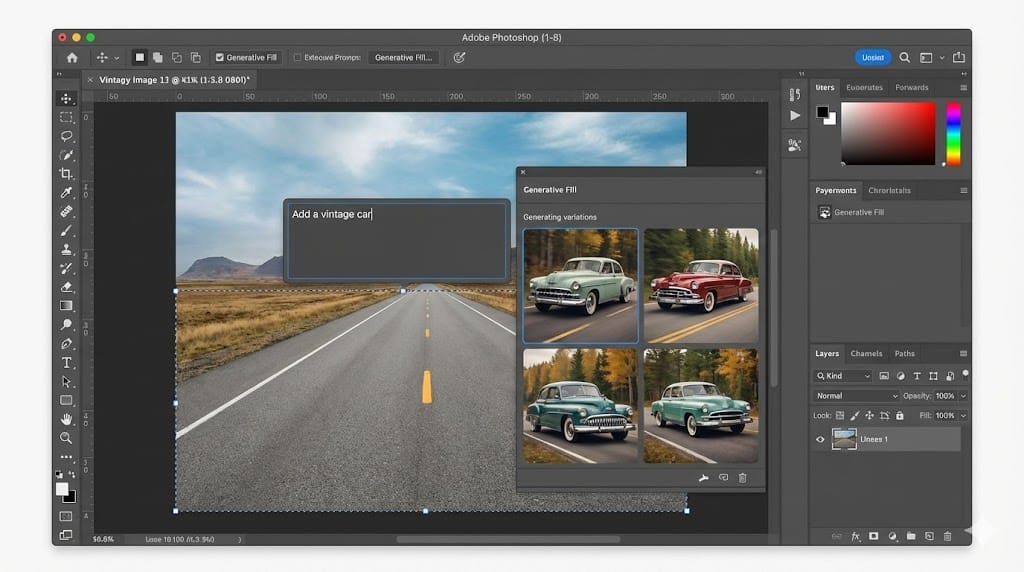The height and width of the screenshot is (572, 1024).
Task: Switch to the Forwards tab in the color panel
Action: tap(912, 87)
